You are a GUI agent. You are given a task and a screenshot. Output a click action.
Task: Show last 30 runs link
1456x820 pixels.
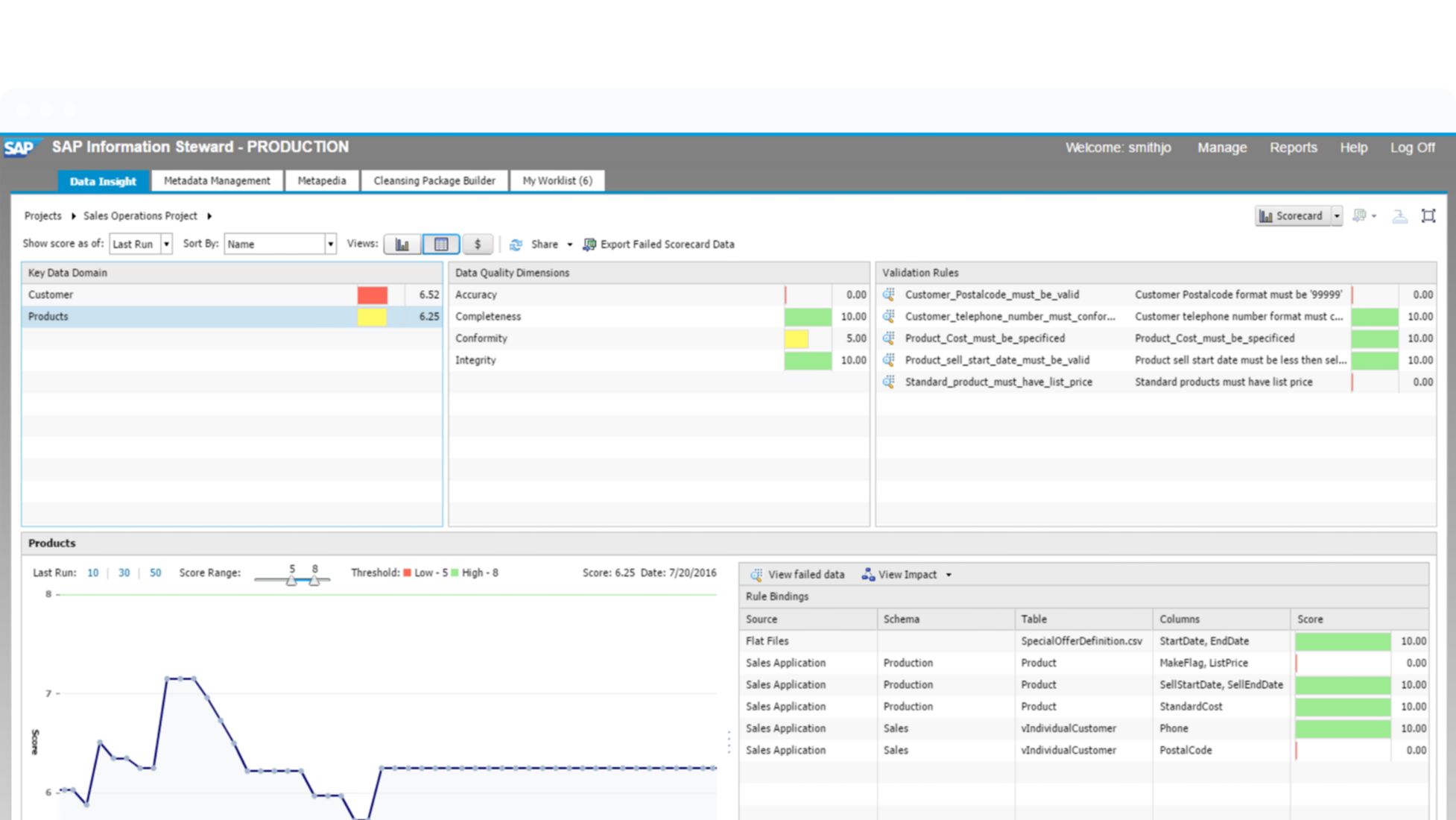pos(124,573)
